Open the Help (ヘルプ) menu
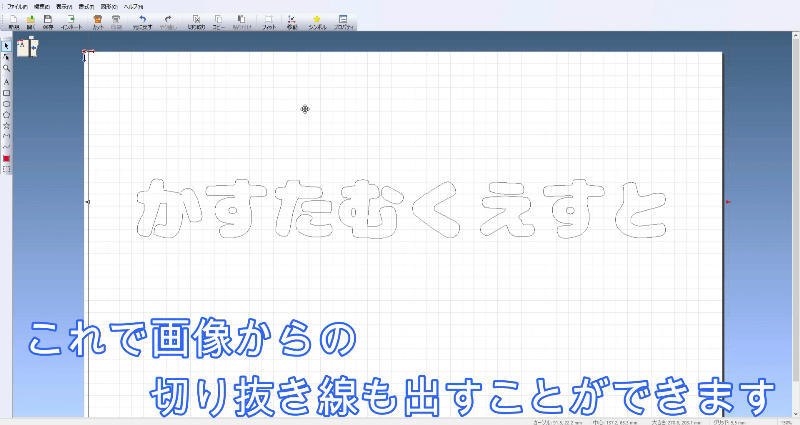The height and width of the screenshot is (425, 800). pyautogui.click(x=133, y=7)
